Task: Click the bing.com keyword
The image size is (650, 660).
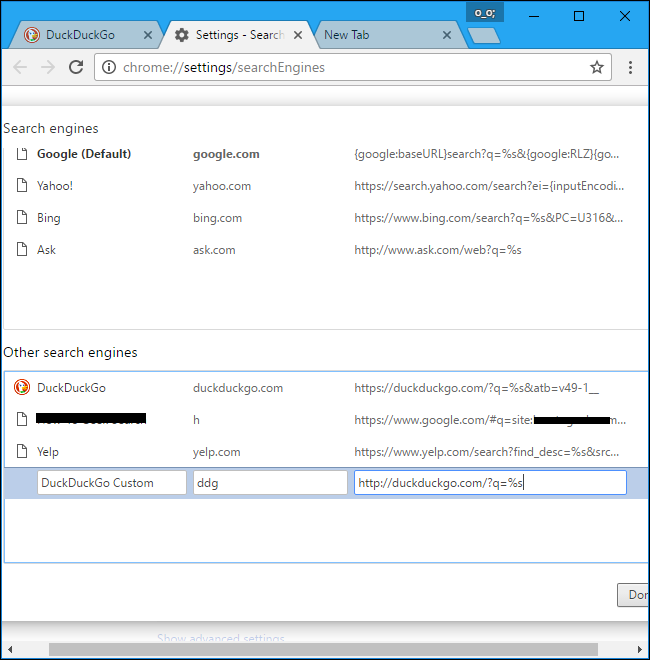Action: pos(217,218)
